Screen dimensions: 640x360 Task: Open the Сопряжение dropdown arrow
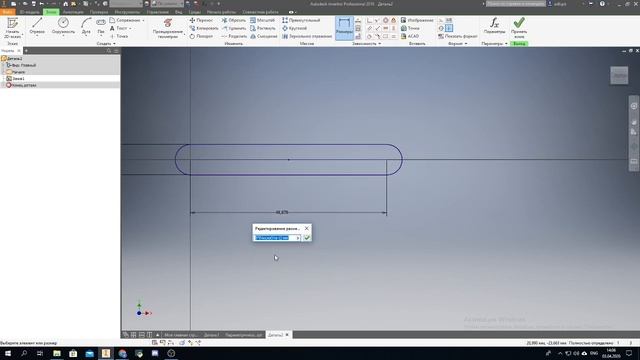click(x=143, y=20)
